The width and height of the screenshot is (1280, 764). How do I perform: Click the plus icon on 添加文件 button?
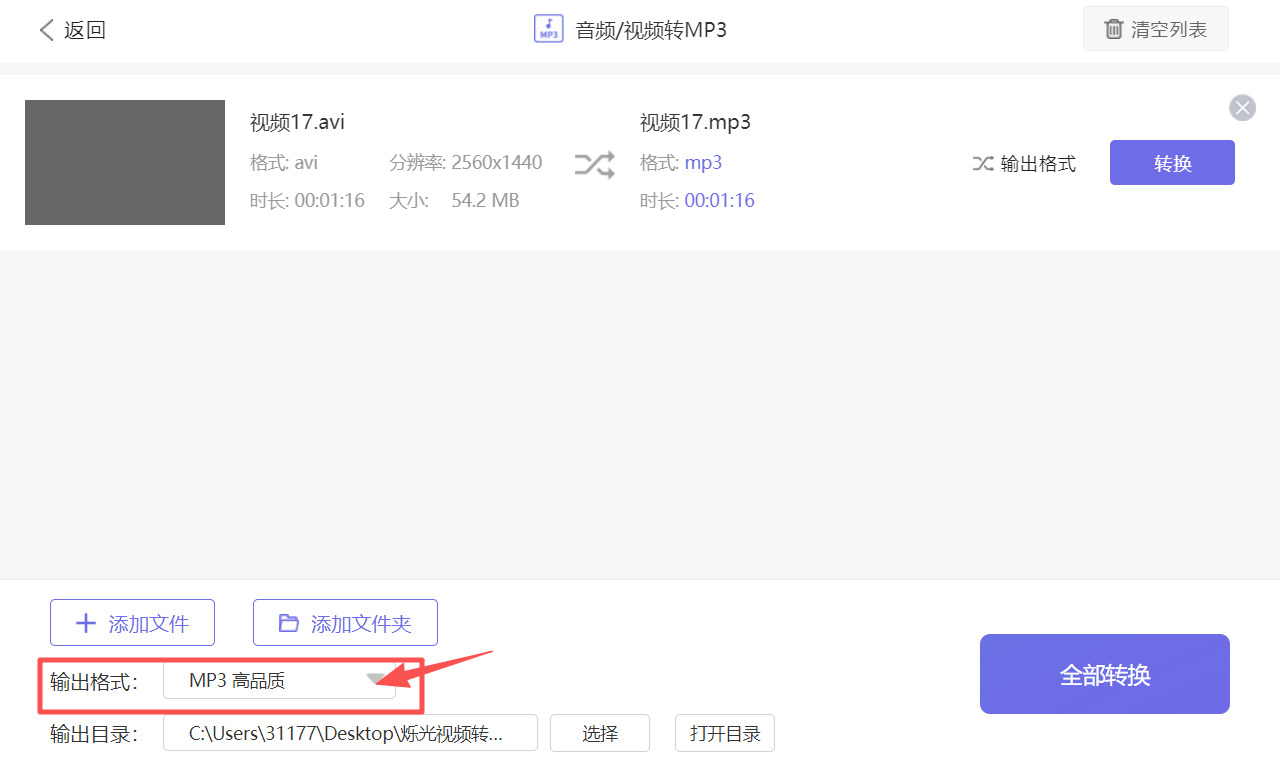(x=86, y=622)
